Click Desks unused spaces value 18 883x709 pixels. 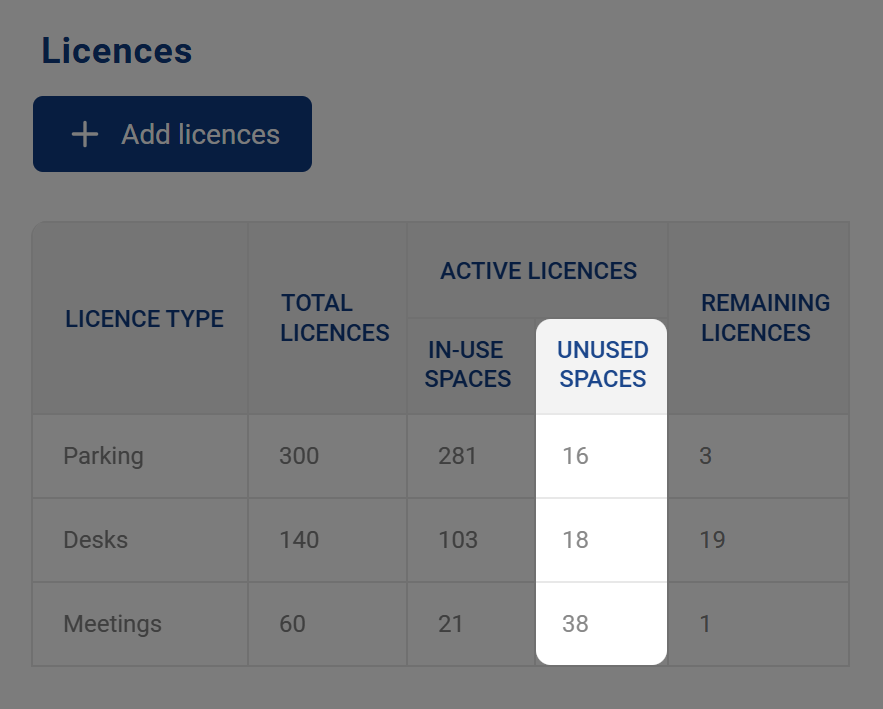[575, 540]
